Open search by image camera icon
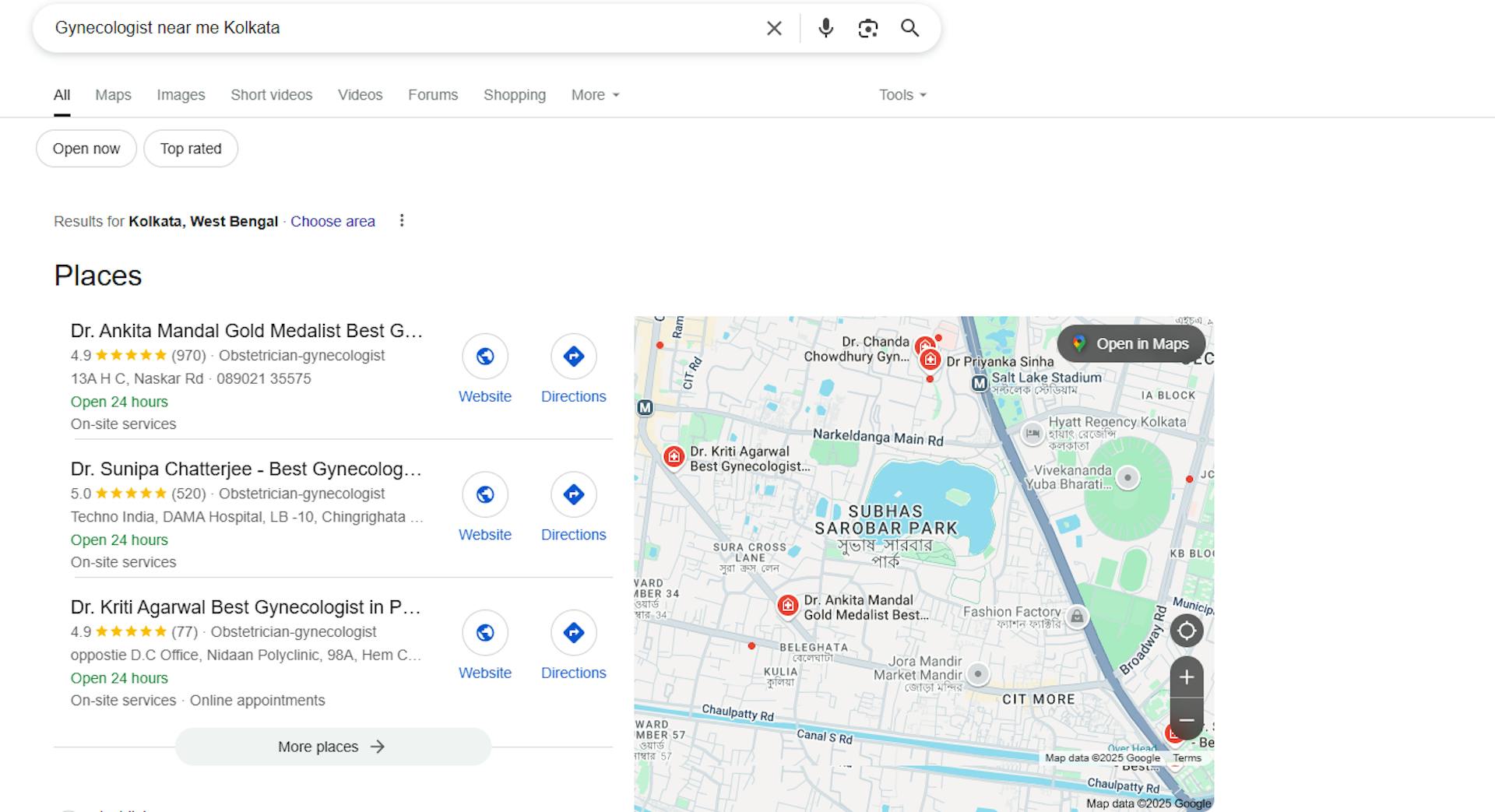Image resolution: width=1495 pixels, height=812 pixels. (x=868, y=28)
